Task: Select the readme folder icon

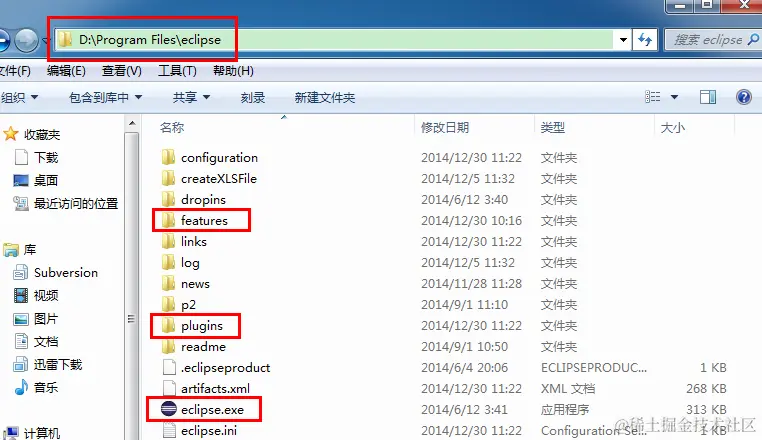Action: coord(168,346)
